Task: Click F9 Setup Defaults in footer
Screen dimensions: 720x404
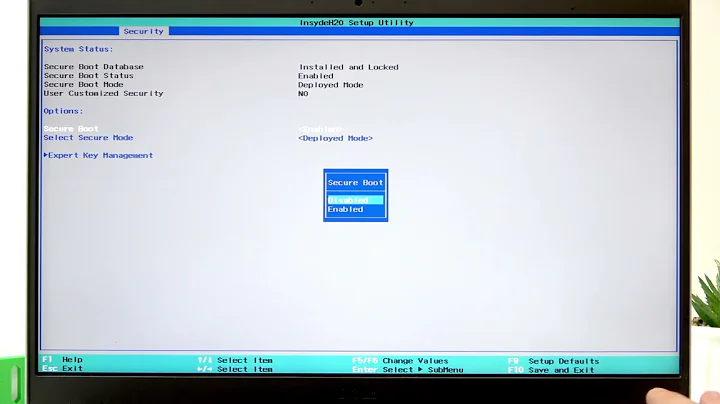Action: point(553,361)
